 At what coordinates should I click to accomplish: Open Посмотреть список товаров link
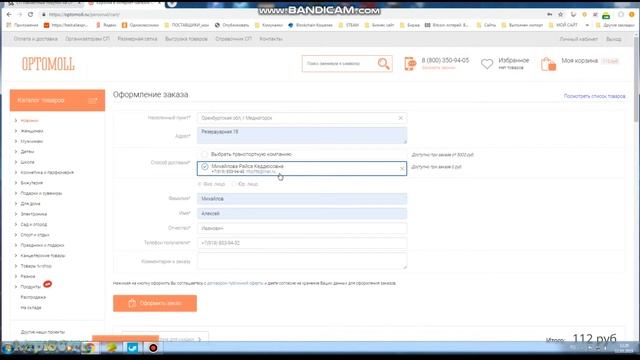click(594, 96)
